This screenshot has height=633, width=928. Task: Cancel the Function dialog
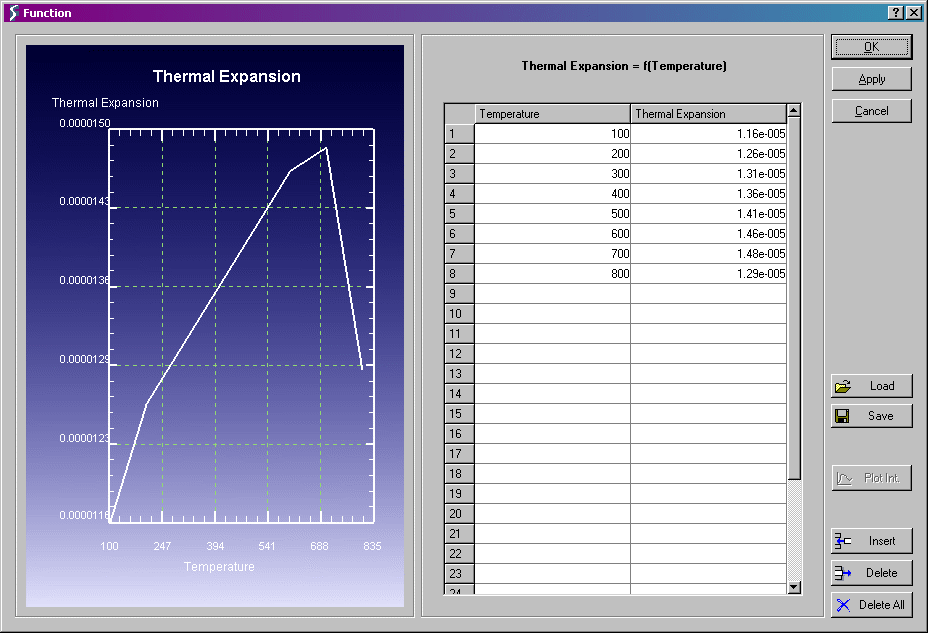pyautogui.click(x=871, y=111)
